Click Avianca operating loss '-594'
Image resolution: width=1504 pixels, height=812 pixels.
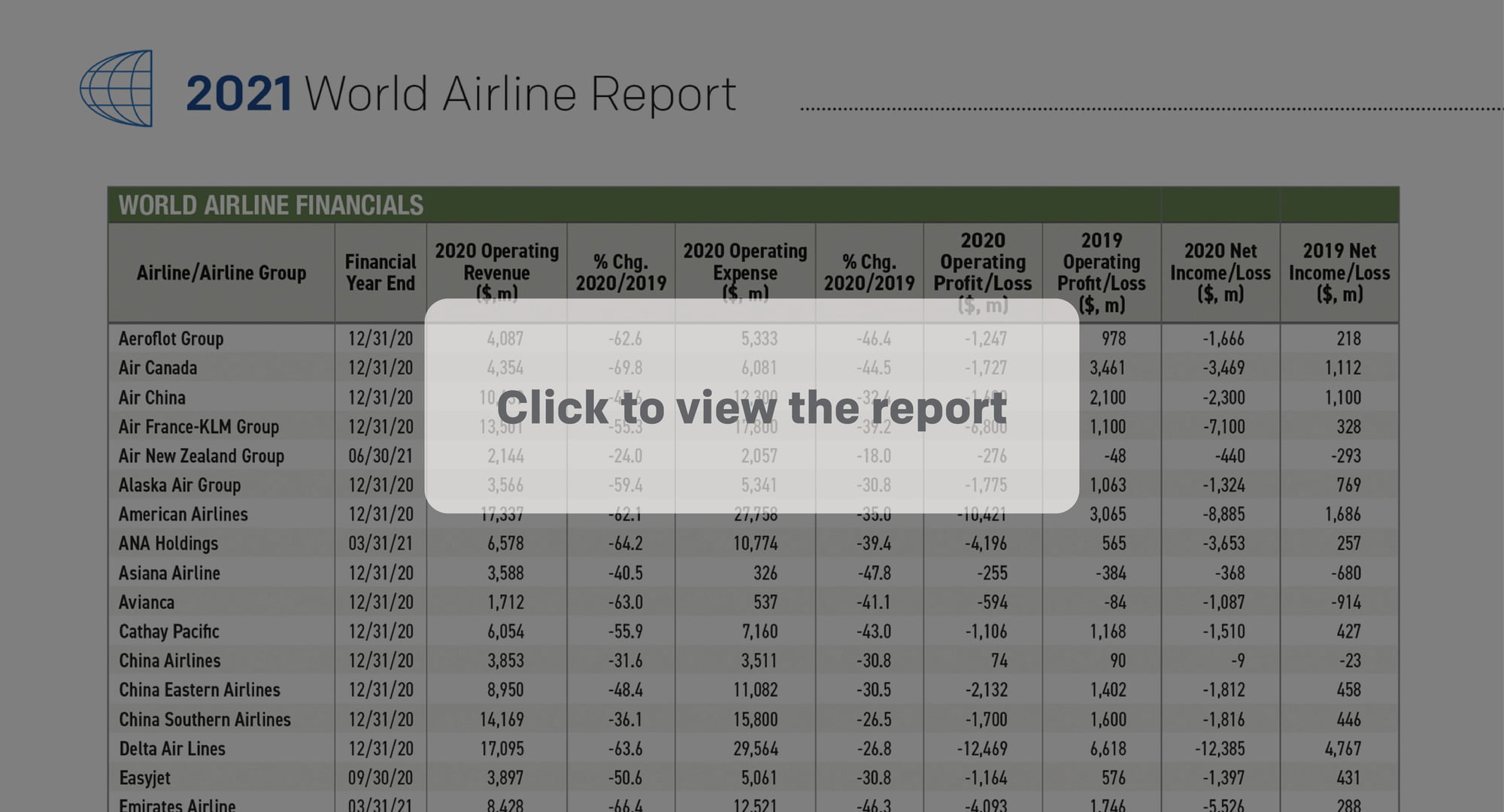992,603
